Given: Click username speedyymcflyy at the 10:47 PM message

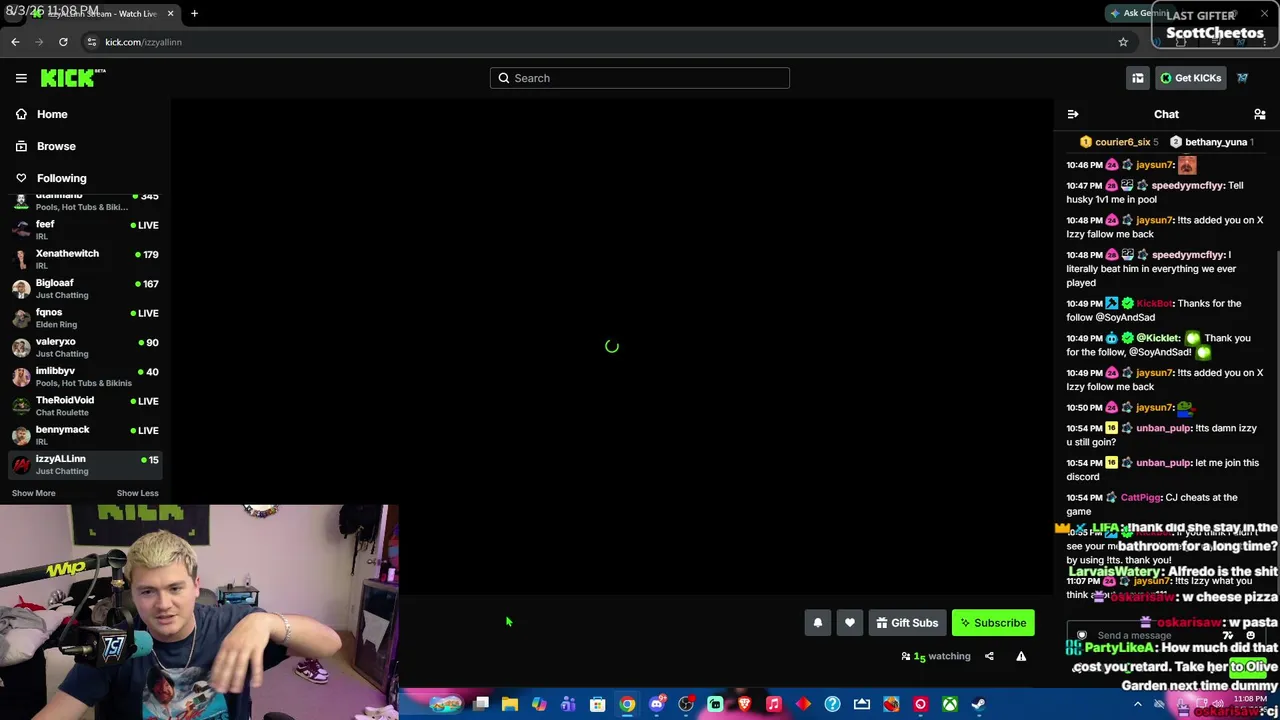Looking at the screenshot, I should [x=1187, y=186].
